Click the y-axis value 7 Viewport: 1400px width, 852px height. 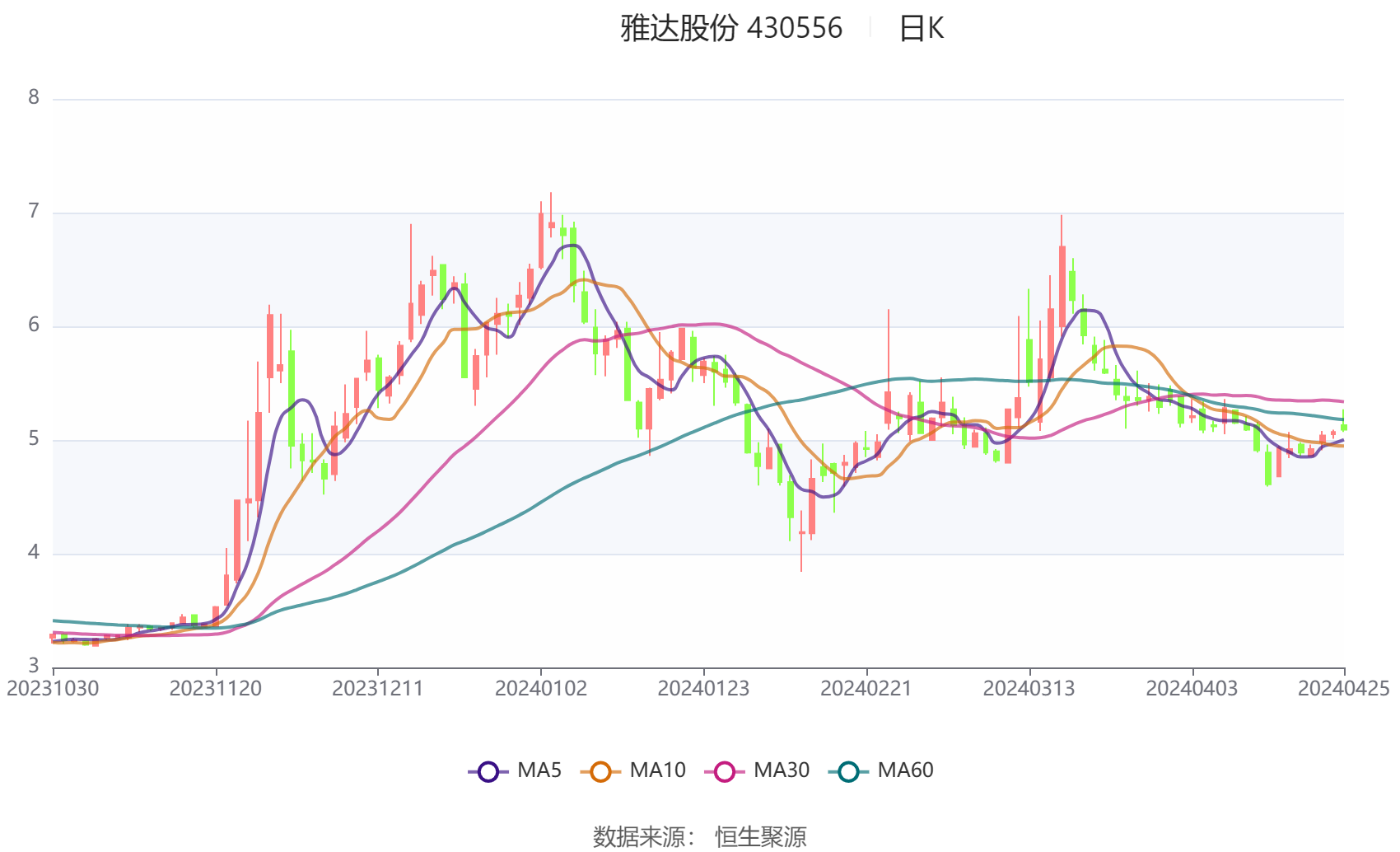tap(33, 212)
